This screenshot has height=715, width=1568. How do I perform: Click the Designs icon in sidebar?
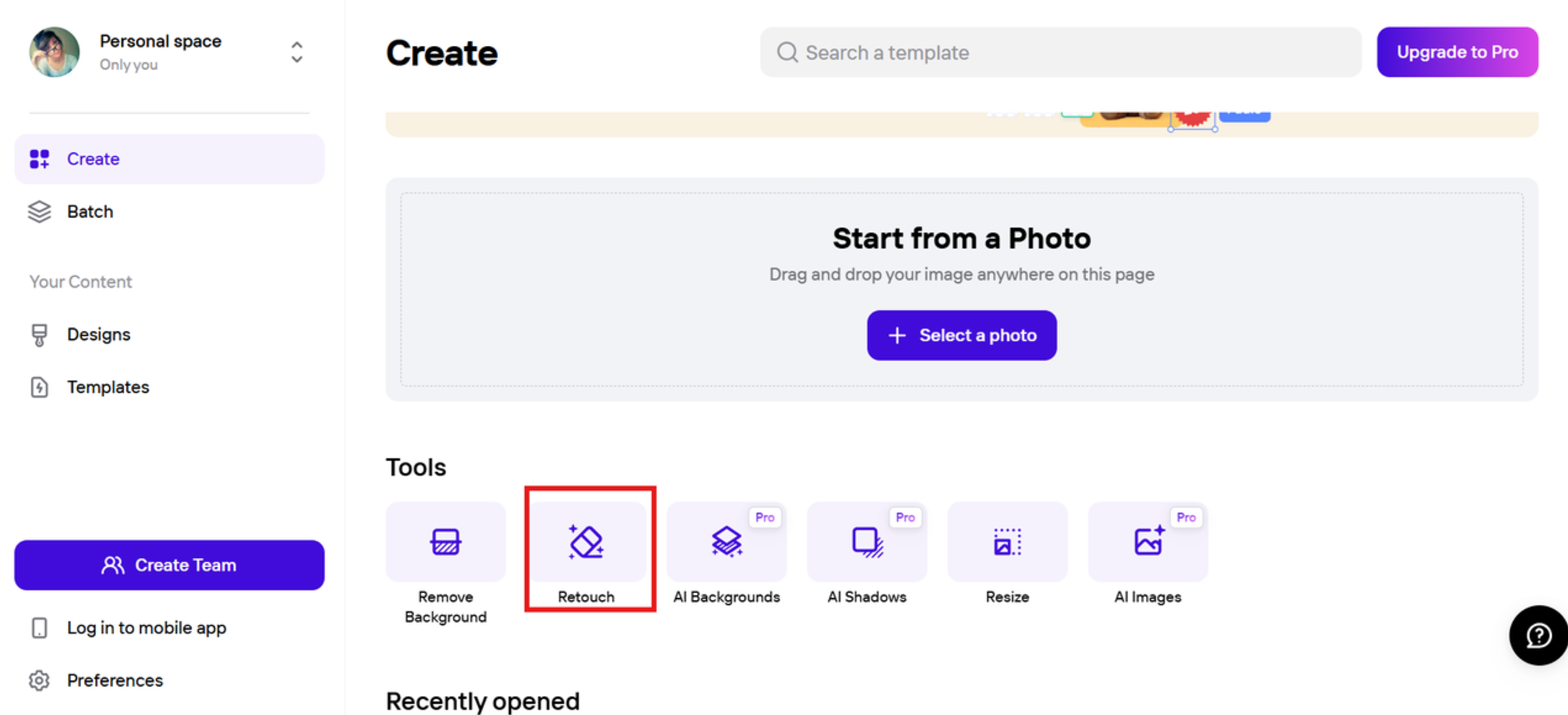[x=39, y=334]
